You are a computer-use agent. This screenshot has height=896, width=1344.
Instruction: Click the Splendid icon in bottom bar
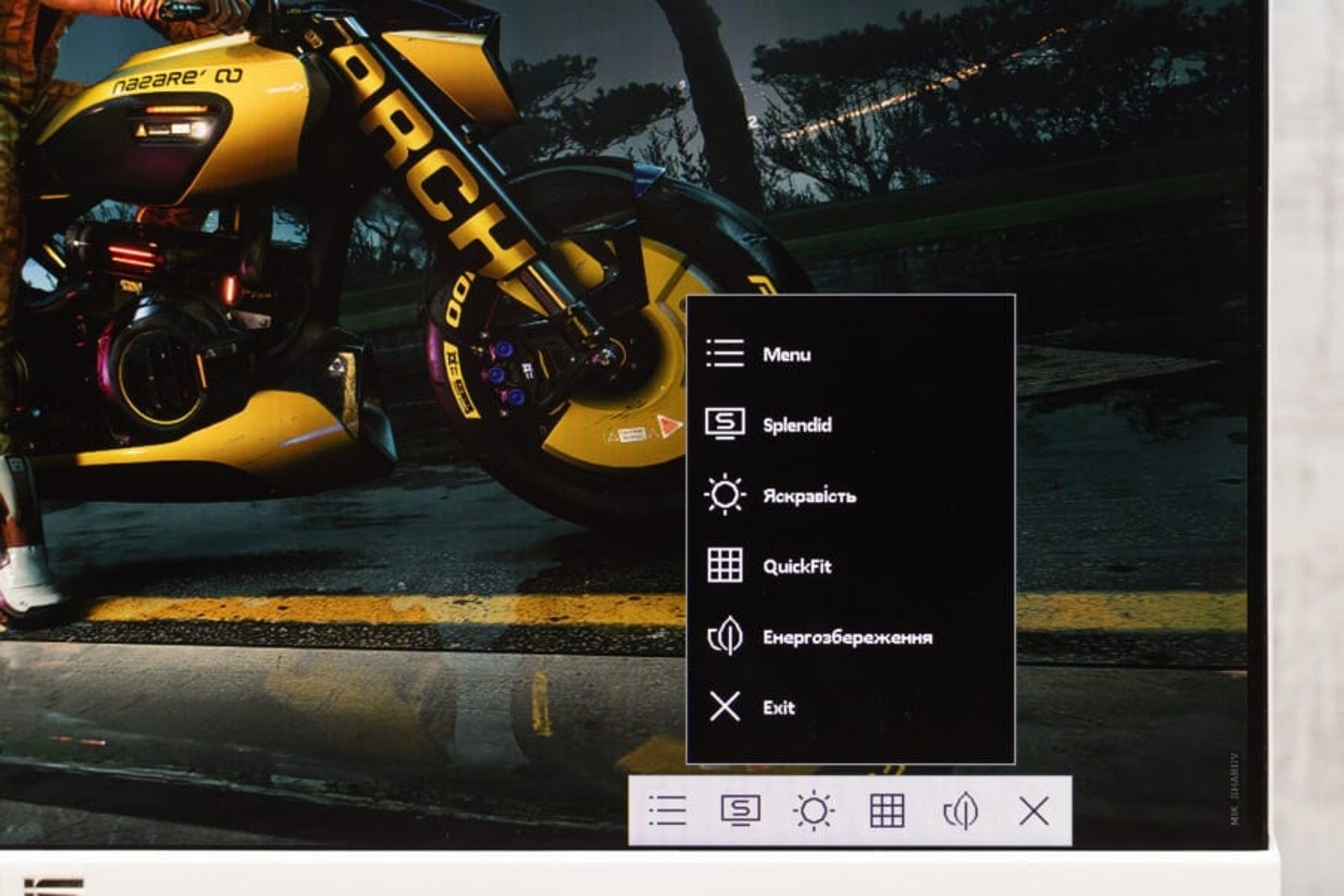pos(741,811)
